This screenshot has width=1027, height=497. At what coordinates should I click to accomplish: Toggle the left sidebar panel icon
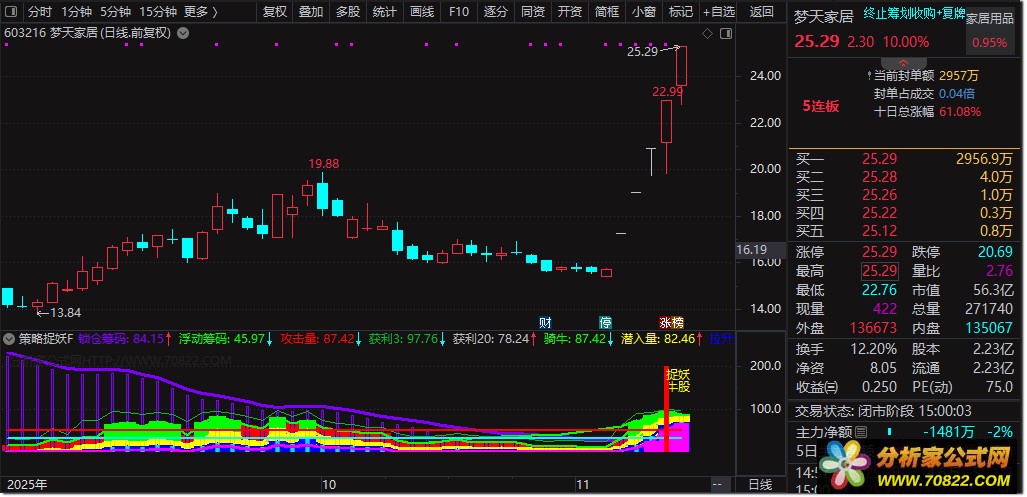[11, 12]
